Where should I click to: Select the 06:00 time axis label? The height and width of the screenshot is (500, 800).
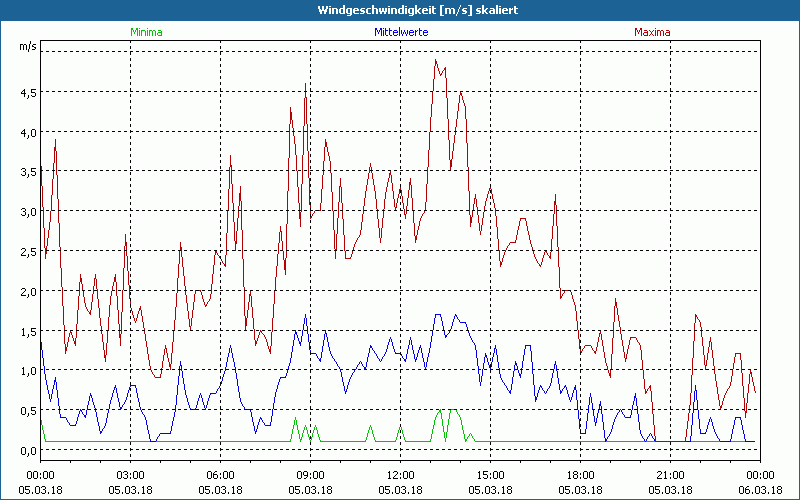click(x=221, y=474)
